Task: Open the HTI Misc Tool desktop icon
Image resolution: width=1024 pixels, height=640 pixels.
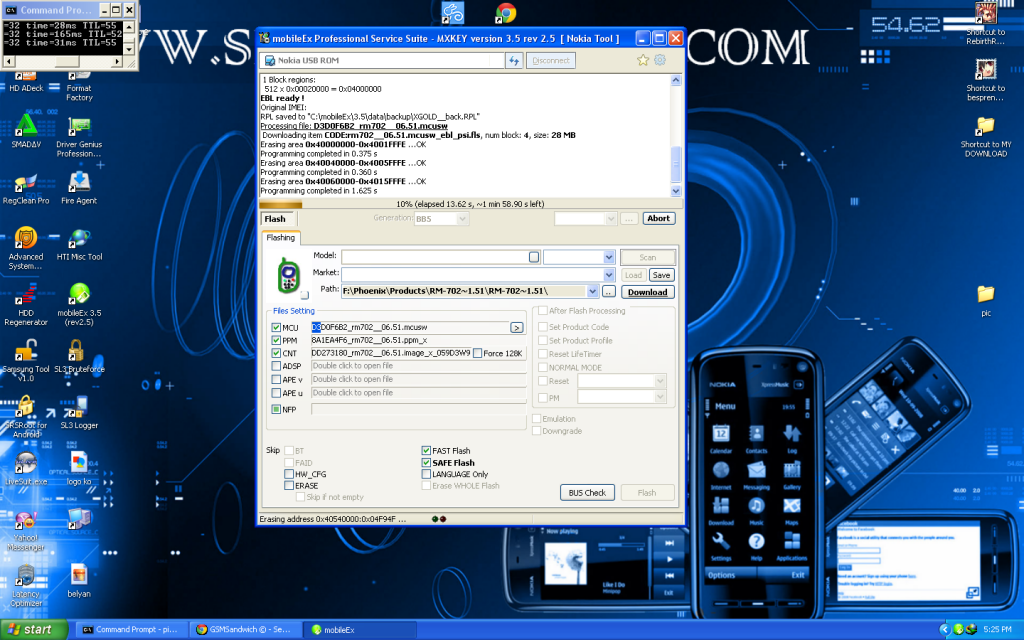Action: (79, 240)
